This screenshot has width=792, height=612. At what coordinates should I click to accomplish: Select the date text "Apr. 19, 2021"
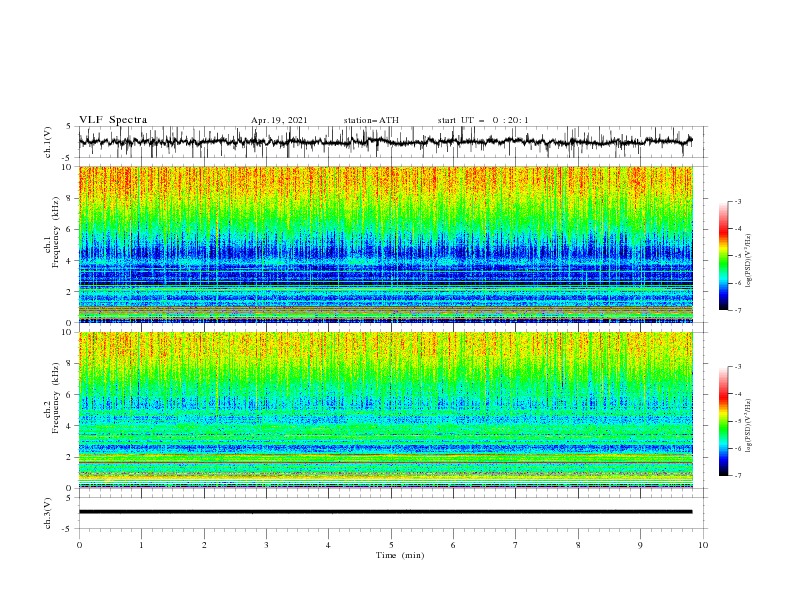tap(279, 120)
